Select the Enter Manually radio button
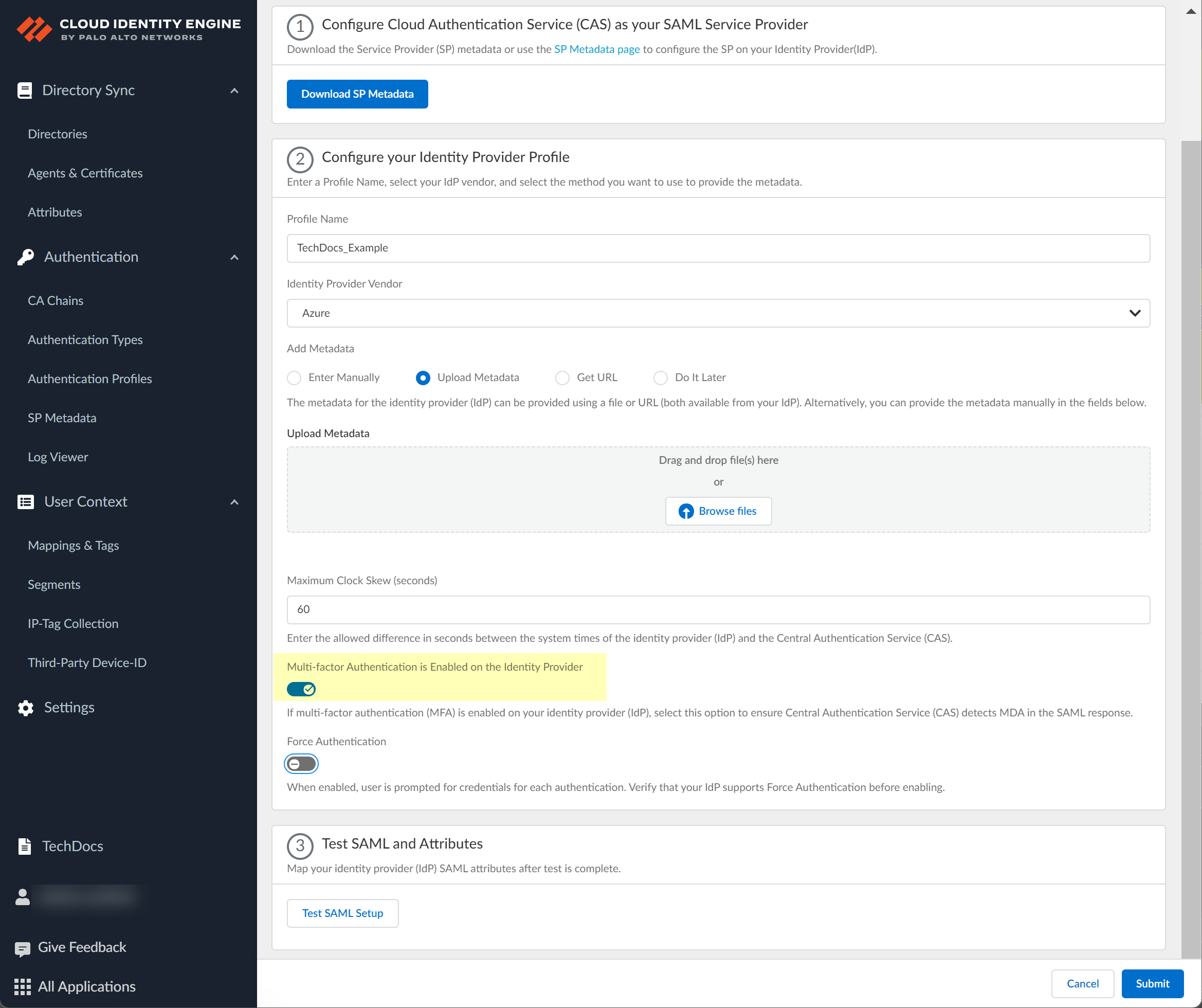Viewport: 1202px width, 1008px height. click(x=294, y=377)
